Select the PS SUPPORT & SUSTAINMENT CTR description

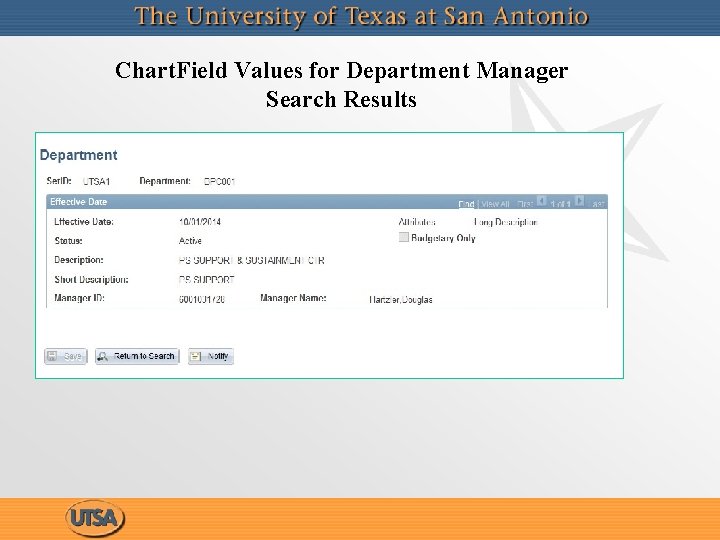[252, 260]
